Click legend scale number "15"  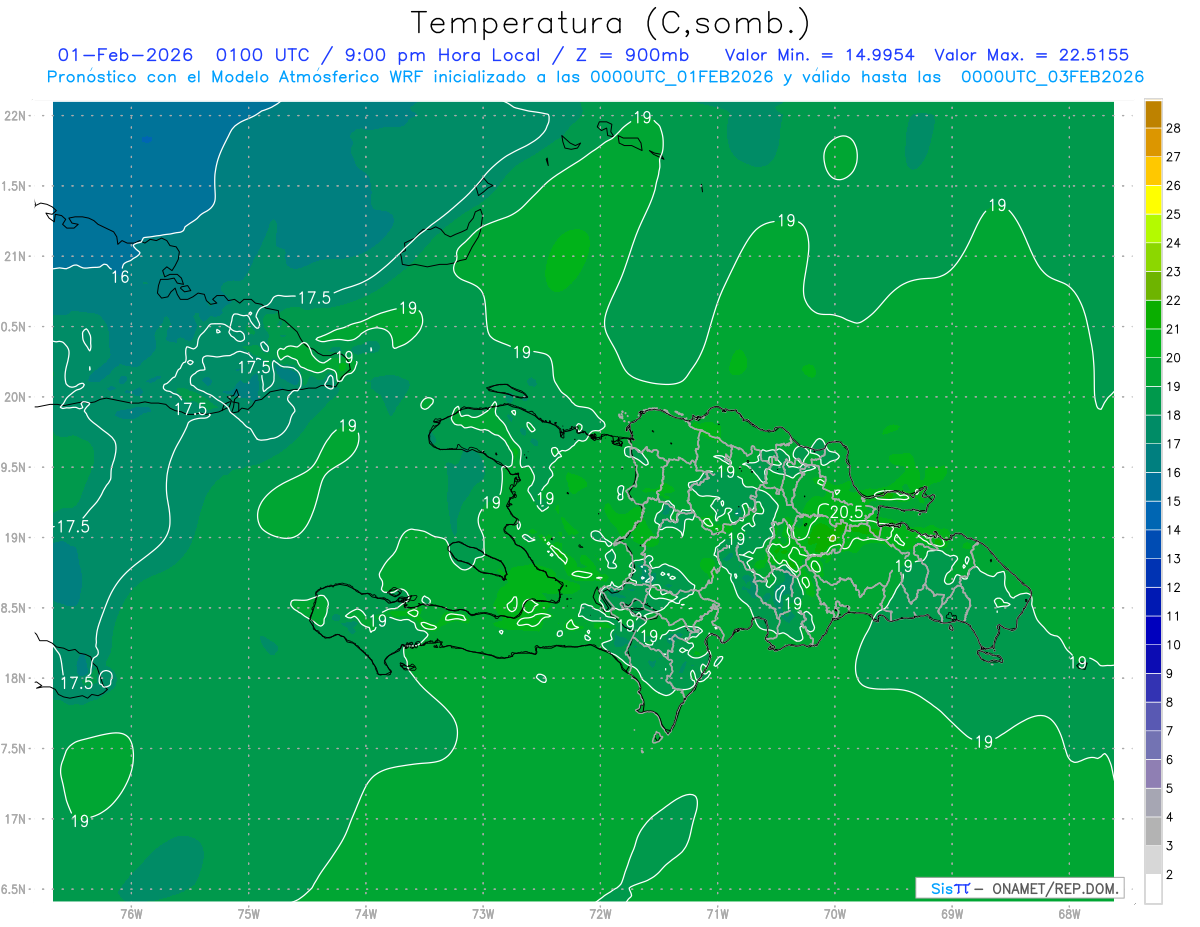pos(1175,501)
